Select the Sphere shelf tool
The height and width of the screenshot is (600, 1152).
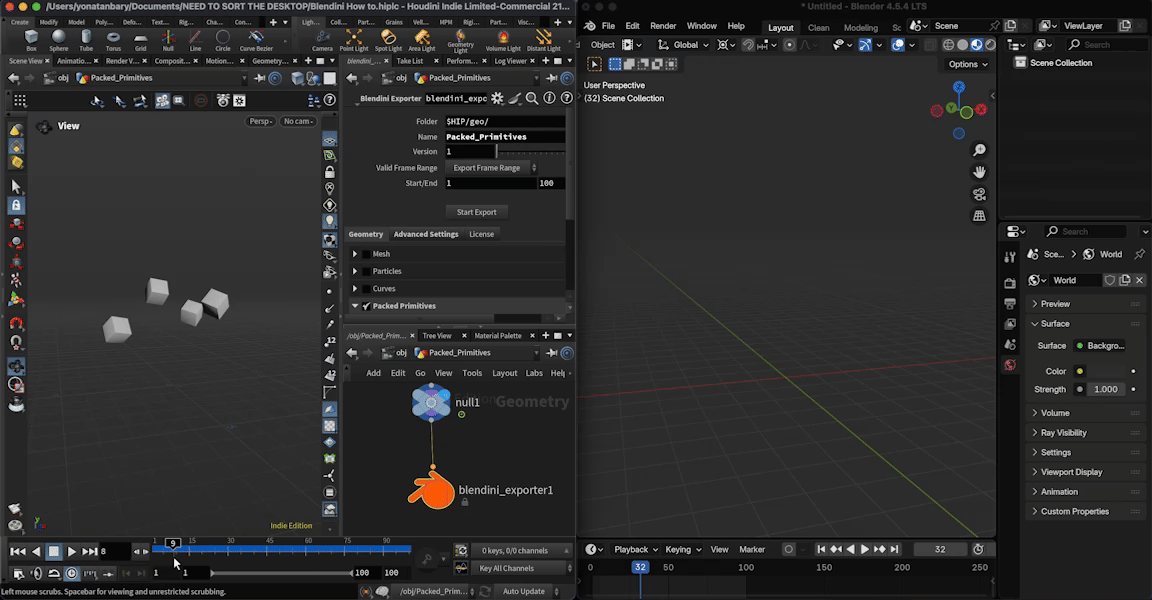[x=59, y=40]
